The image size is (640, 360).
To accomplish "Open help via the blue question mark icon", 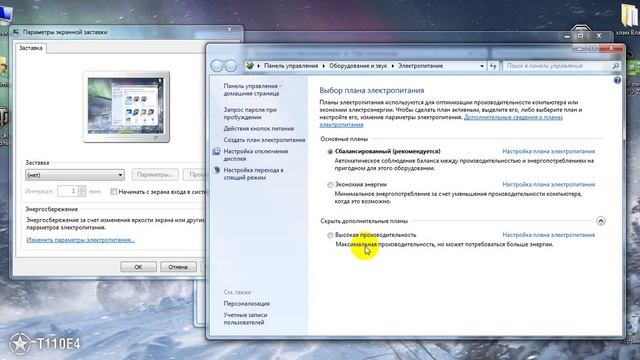I will [x=617, y=80].
